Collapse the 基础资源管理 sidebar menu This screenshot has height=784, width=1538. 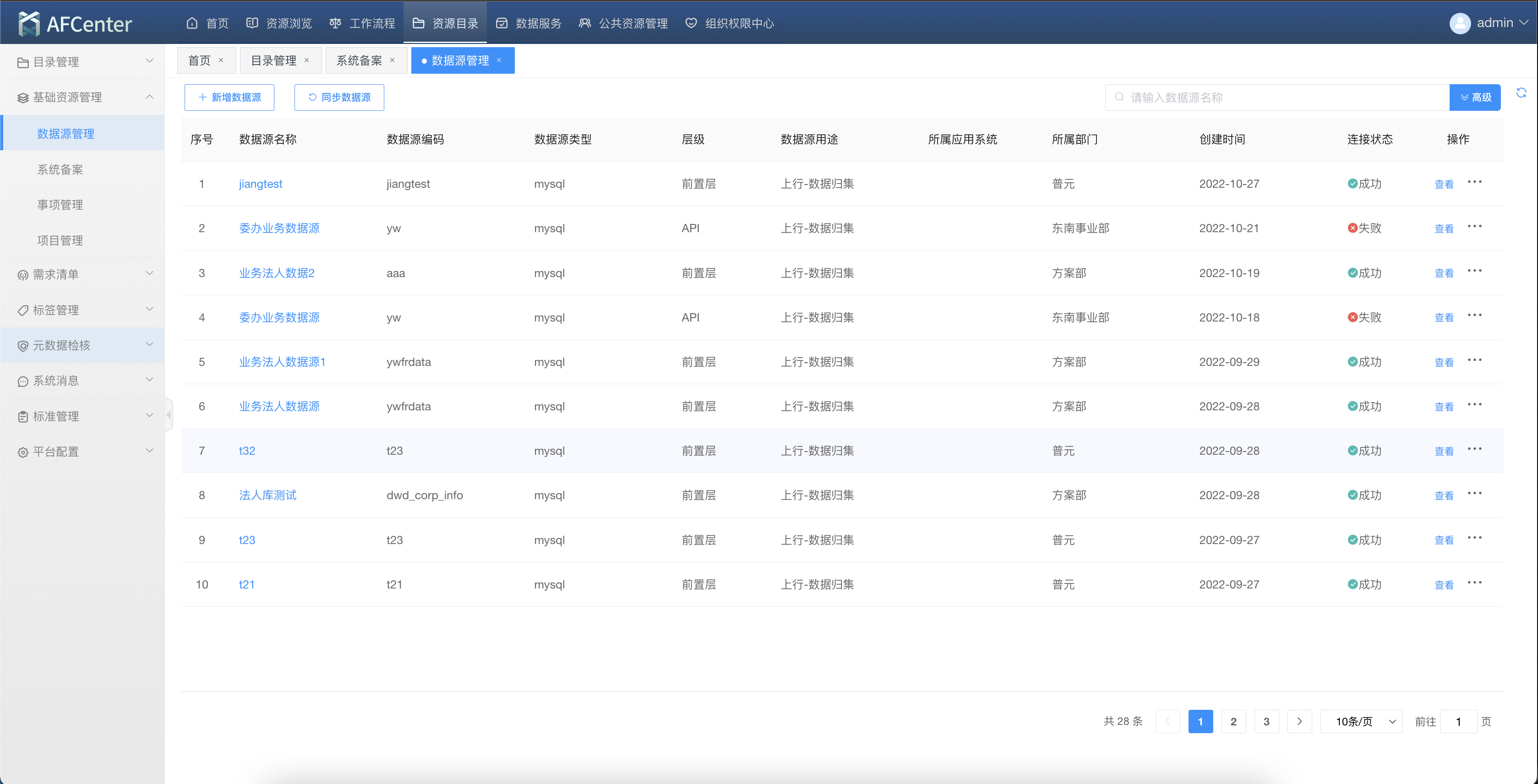tap(82, 98)
